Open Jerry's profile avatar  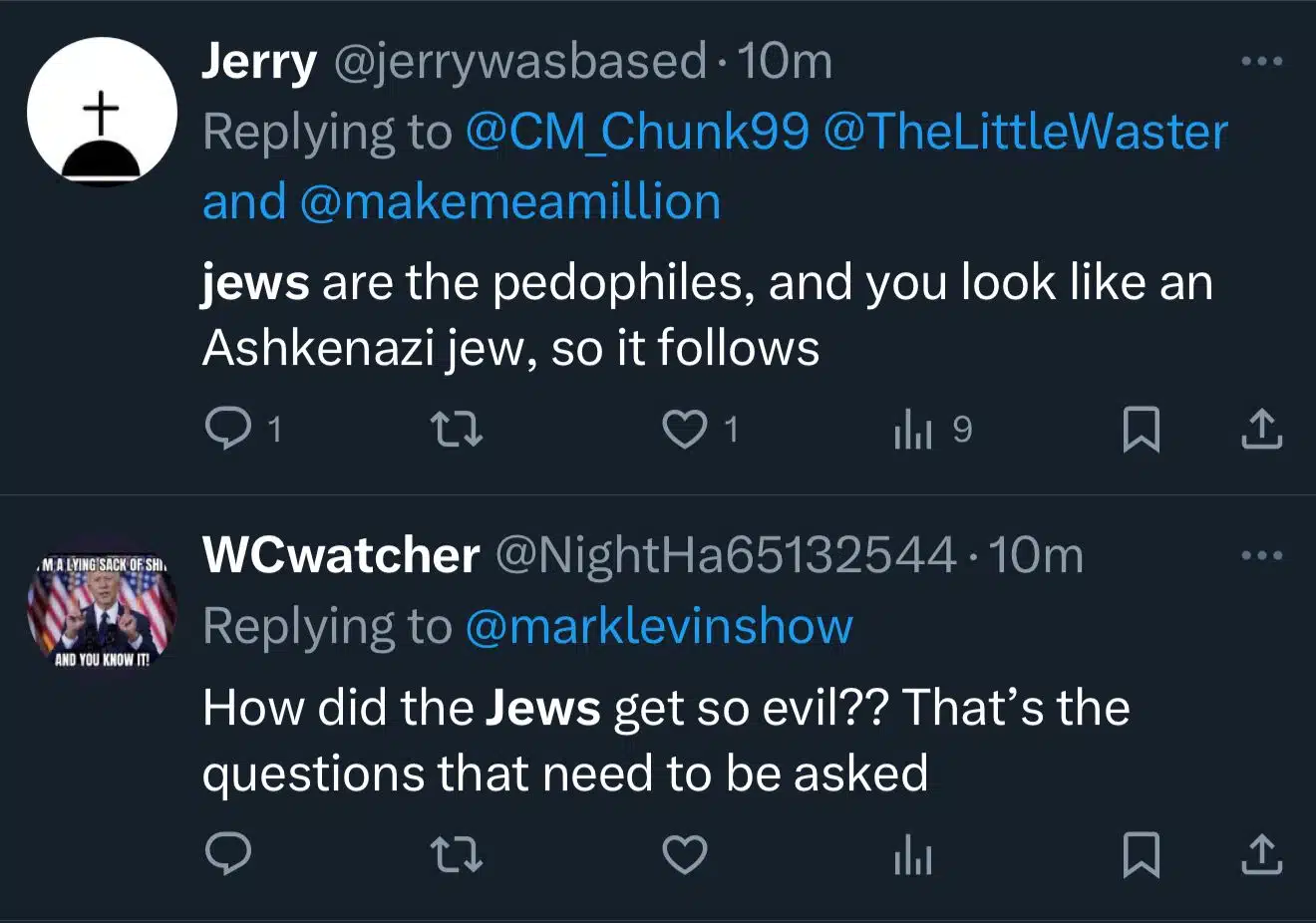102,112
